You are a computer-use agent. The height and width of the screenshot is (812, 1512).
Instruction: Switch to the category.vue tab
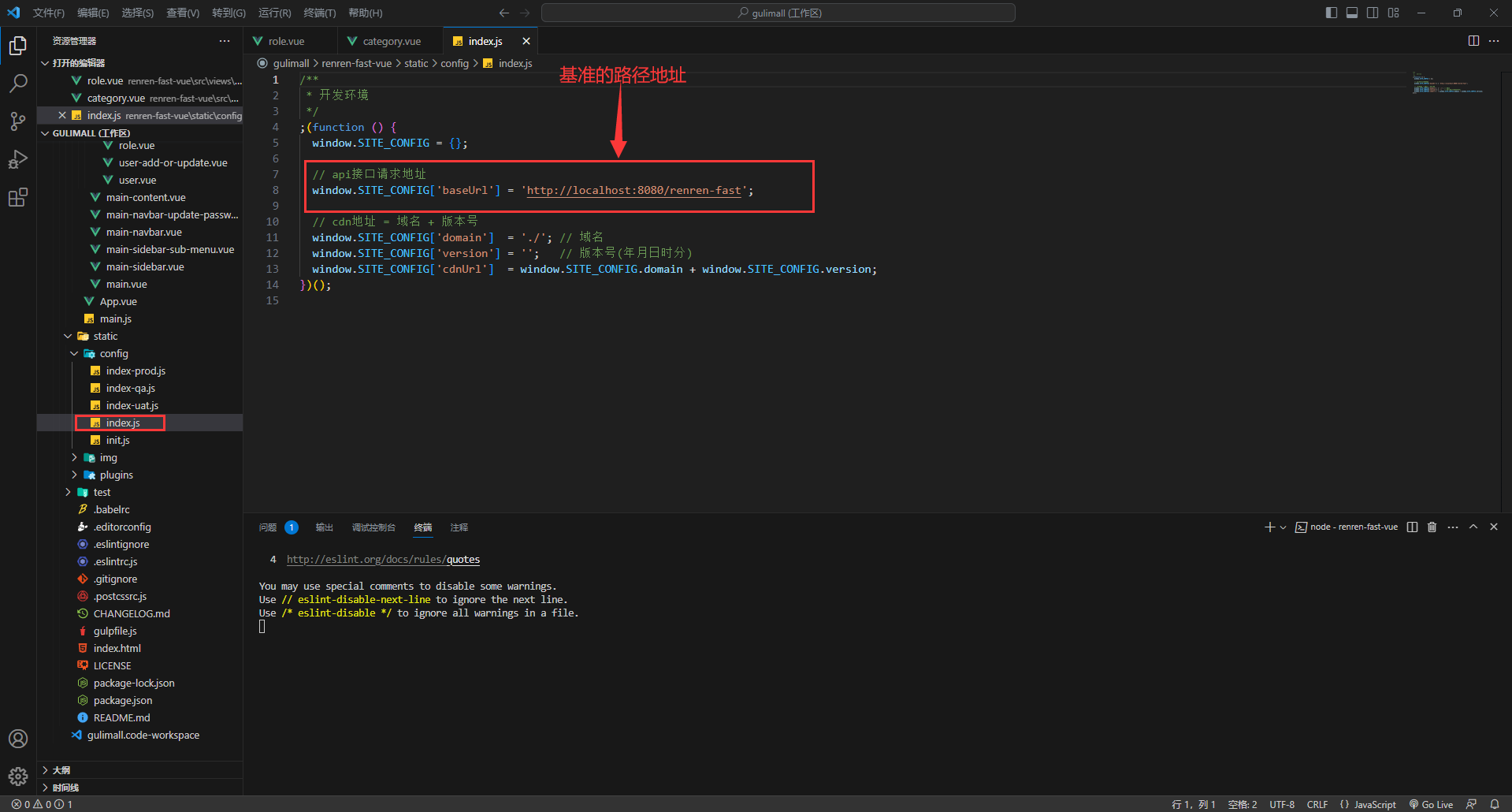[x=391, y=41]
